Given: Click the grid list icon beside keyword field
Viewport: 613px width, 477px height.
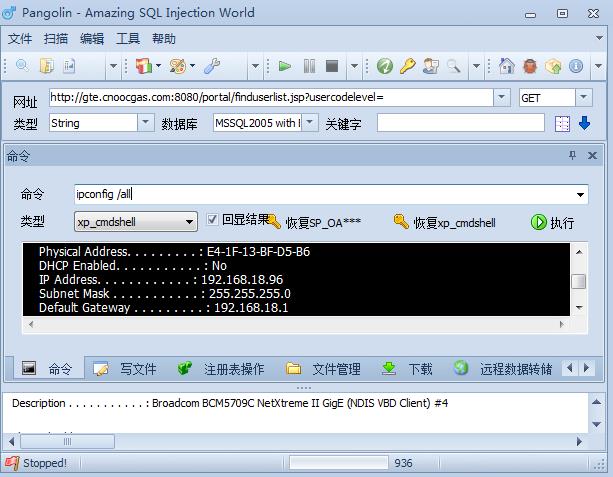Looking at the screenshot, I should pyautogui.click(x=562, y=124).
